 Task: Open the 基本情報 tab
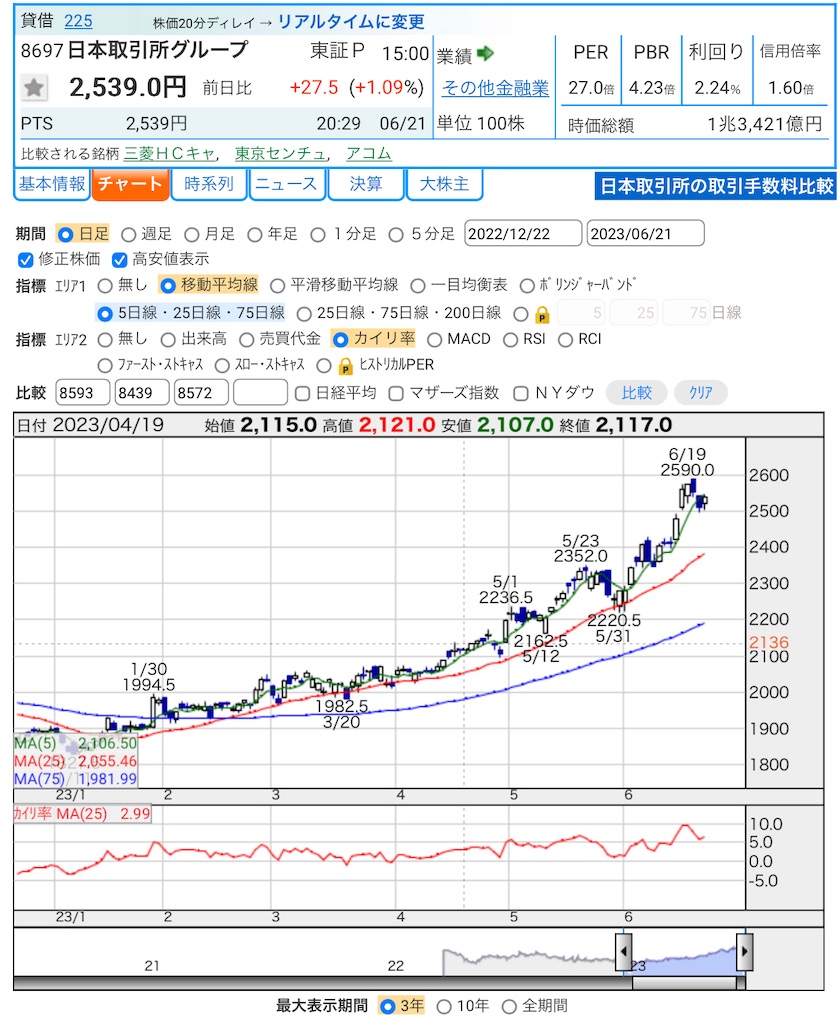pyautogui.click(x=52, y=184)
